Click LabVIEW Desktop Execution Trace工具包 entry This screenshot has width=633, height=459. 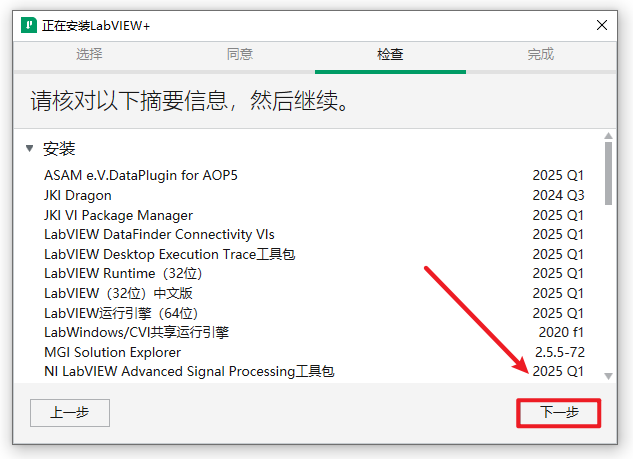[x=169, y=254]
